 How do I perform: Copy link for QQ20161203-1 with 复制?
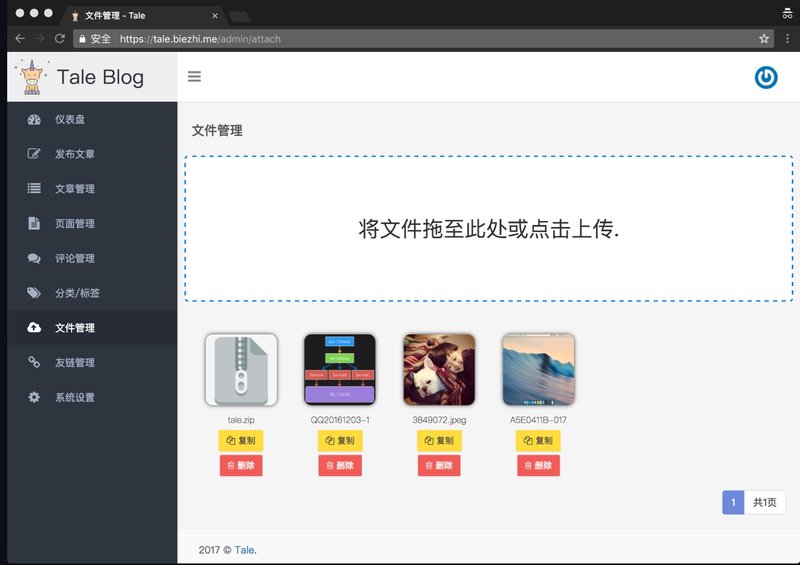tap(340, 440)
